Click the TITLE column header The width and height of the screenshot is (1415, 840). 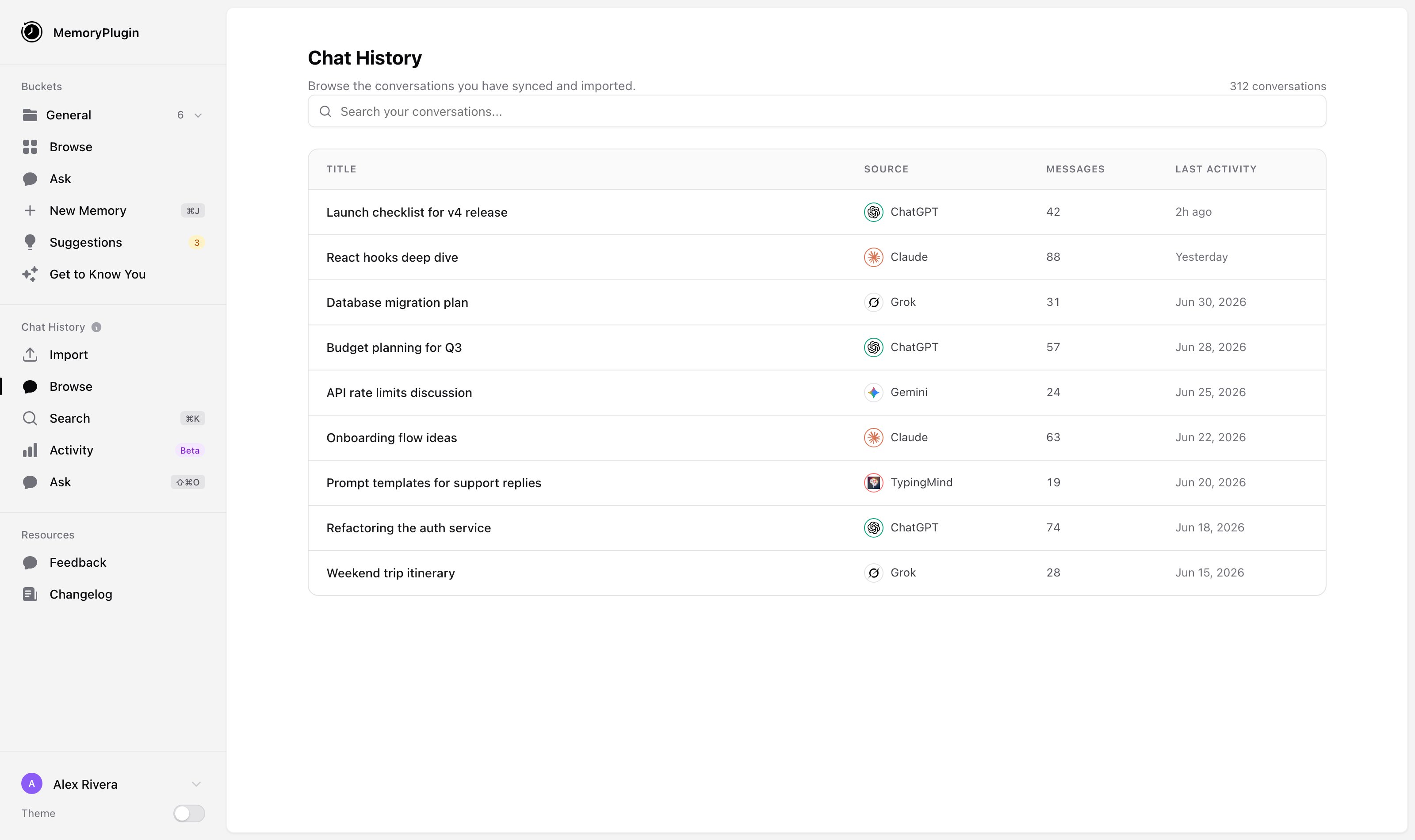pyautogui.click(x=341, y=169)
